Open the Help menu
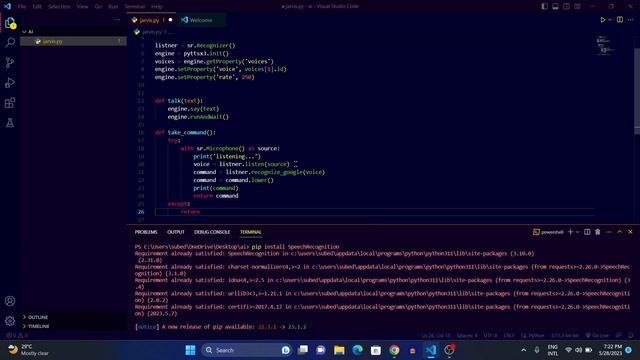Viewport: 640px width, 360px height. 157,7
